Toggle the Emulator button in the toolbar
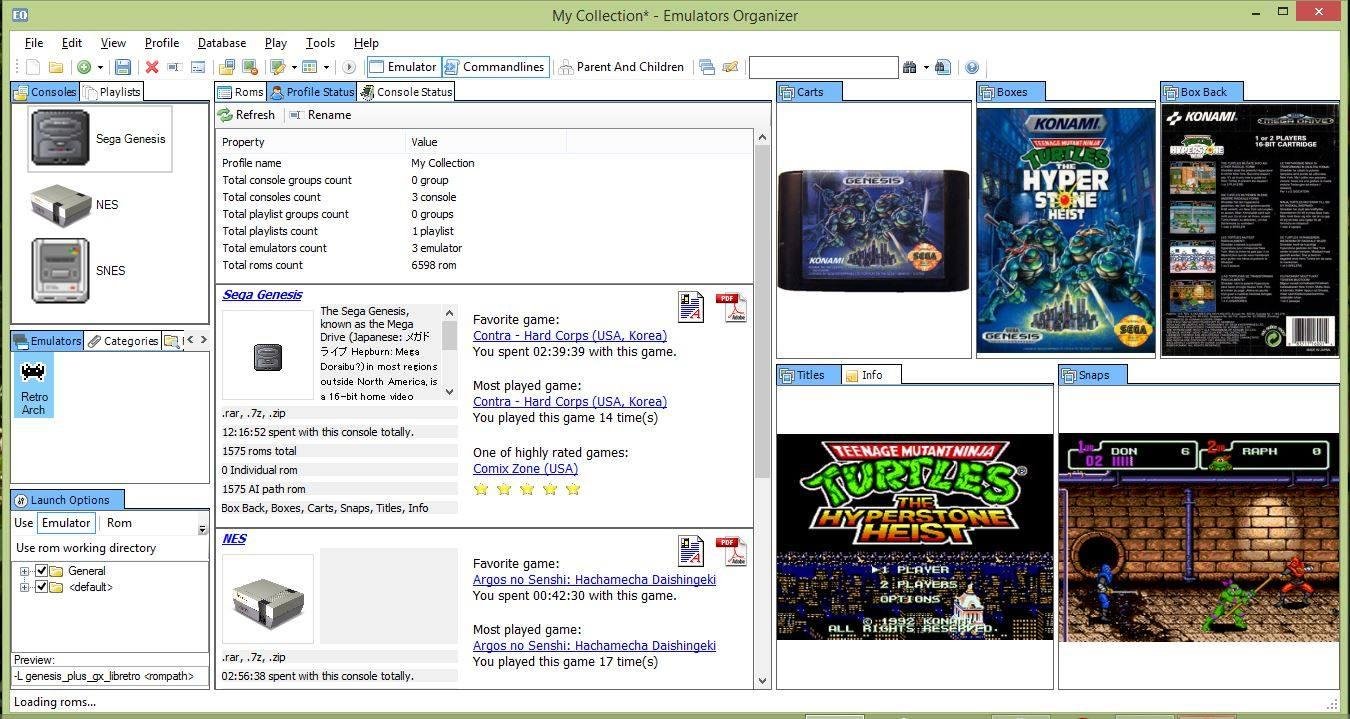This screenshot has width=1350, height=719. click(403, 67)
